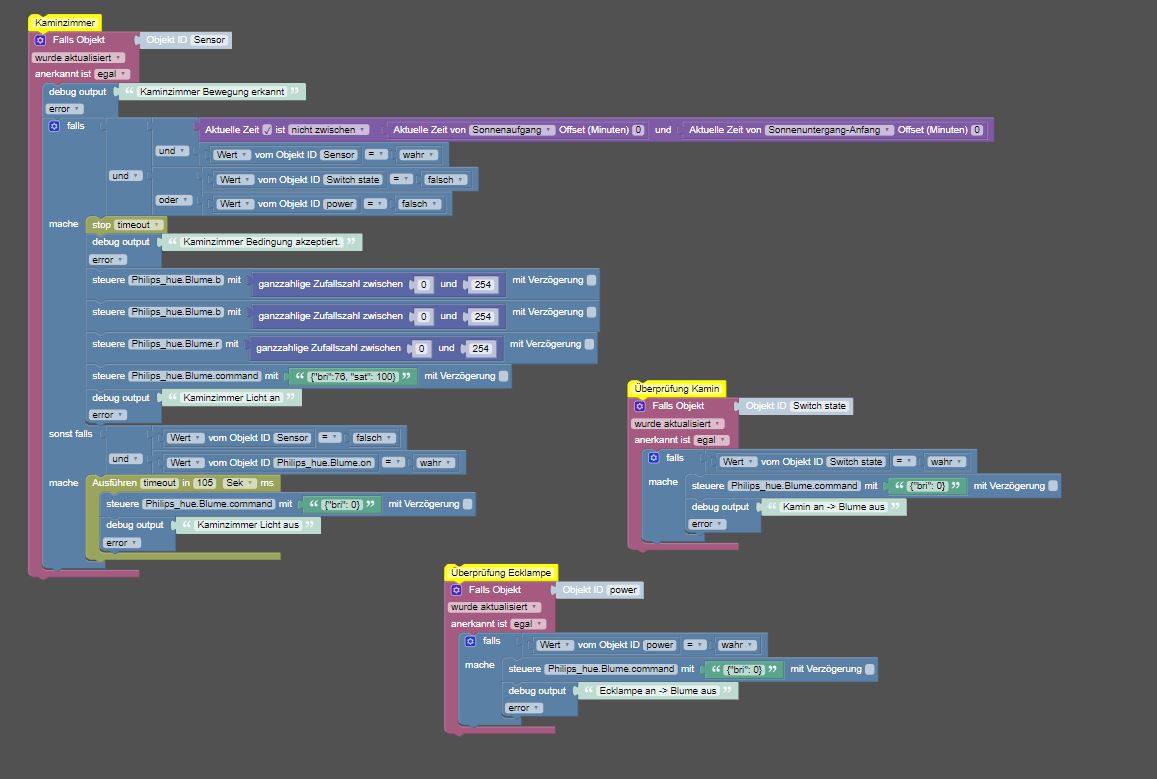Toggle mit Verzögerung in Kaminzimmer timeout block
Viewport: 1157px width, 779px height.
tap(467, 504)
